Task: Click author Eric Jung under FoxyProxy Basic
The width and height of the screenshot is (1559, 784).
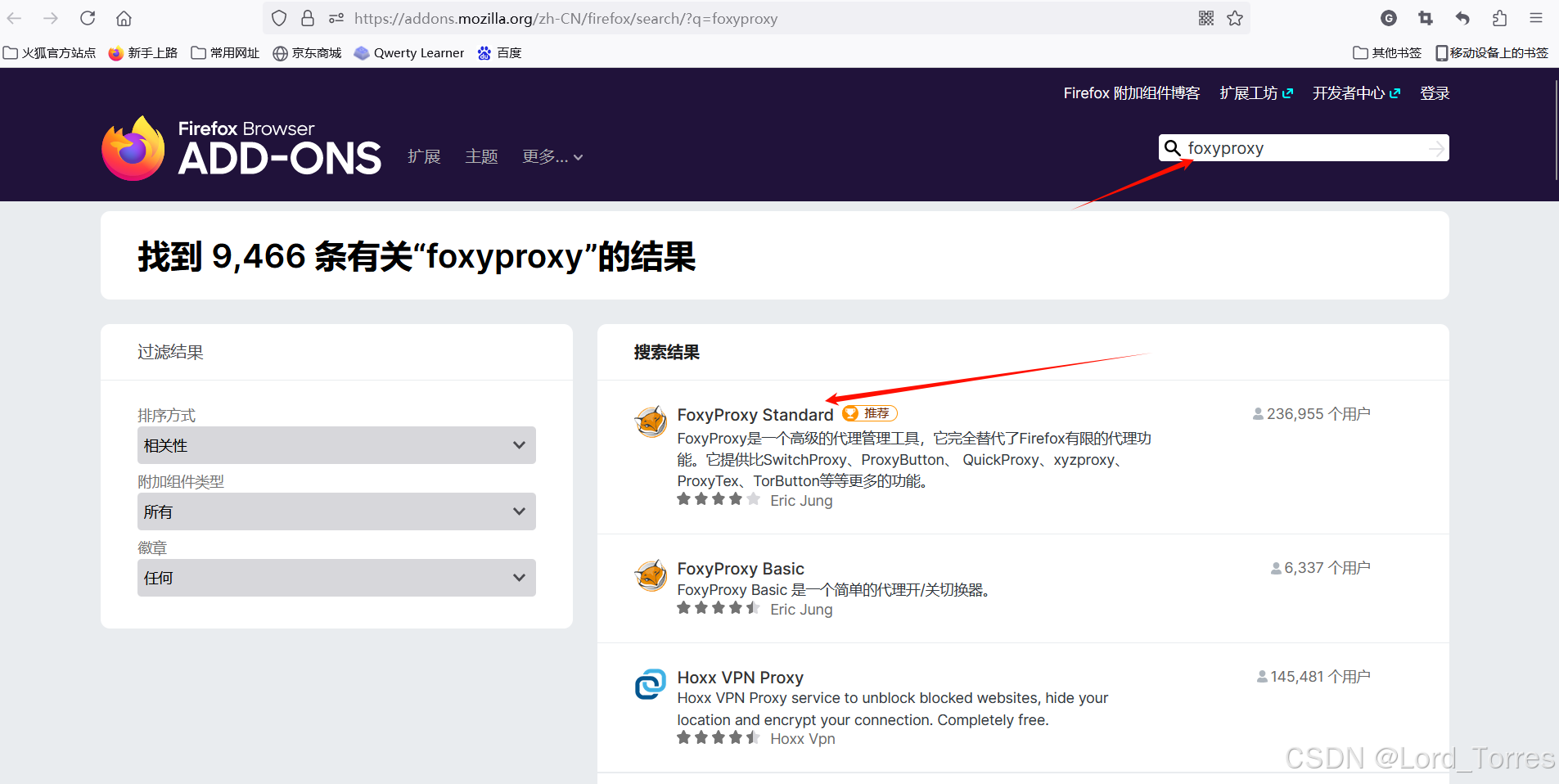Action: click(801, 610)
